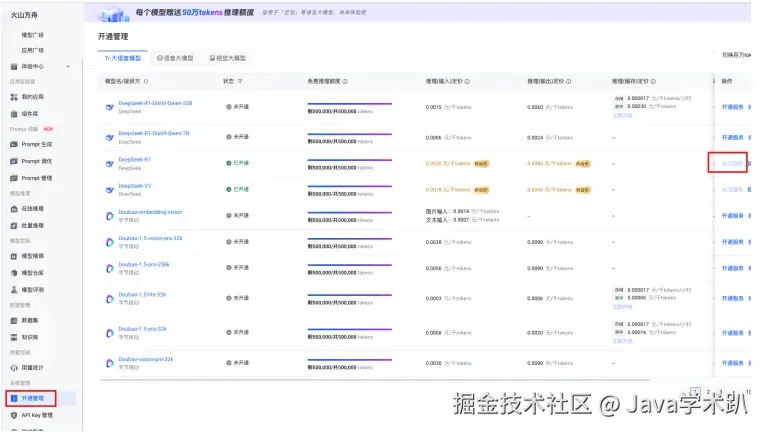763x432 pixels.
Task: Click 开通服务 for Doubao-vision-pro-32k
Action: tap(732, 363)
